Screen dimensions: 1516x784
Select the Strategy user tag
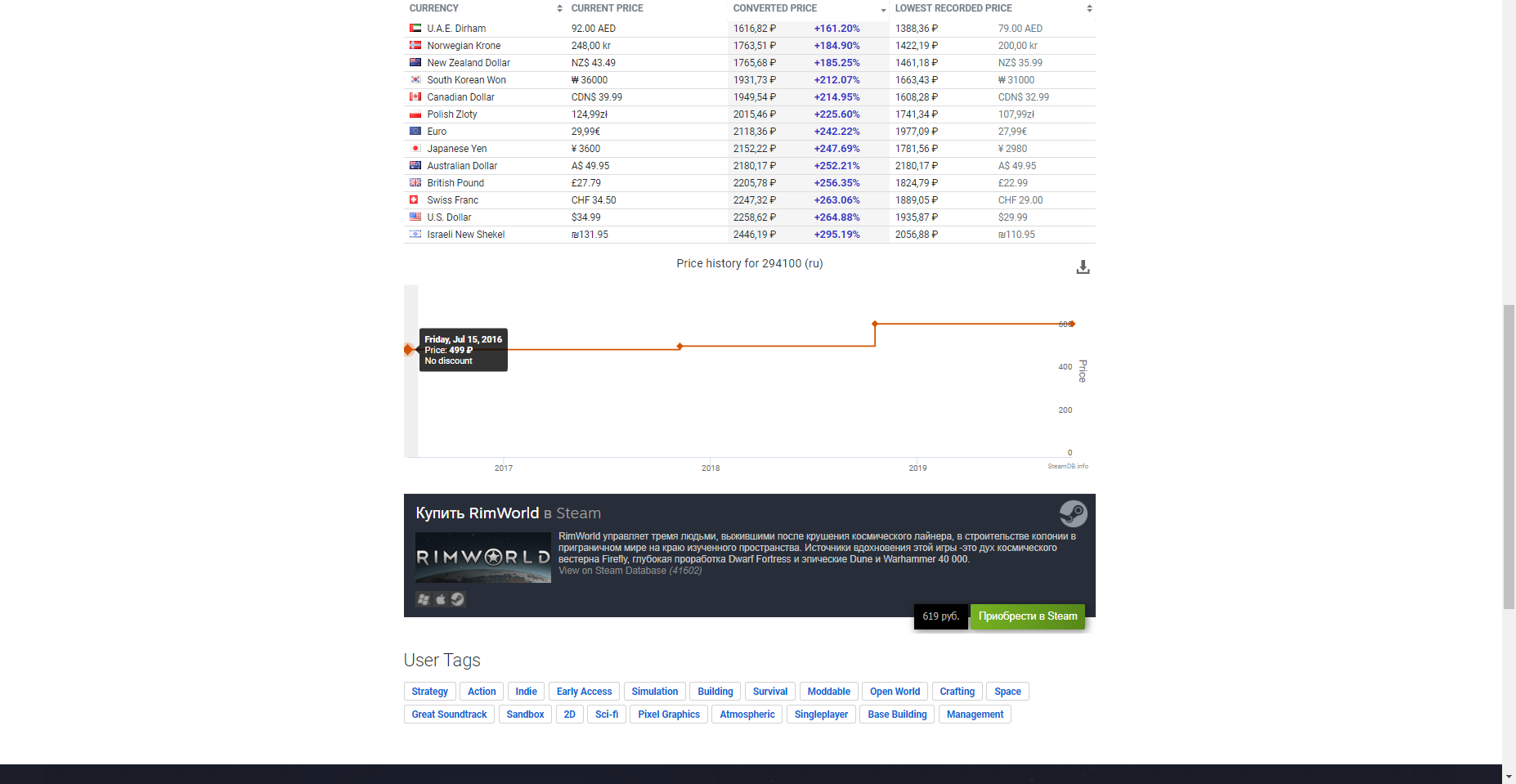(430, 692)
